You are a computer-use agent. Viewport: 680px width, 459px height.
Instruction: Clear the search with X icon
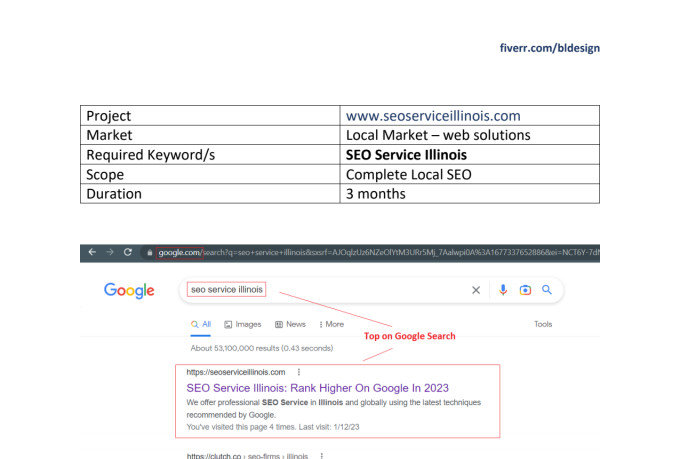pos(476,290)
